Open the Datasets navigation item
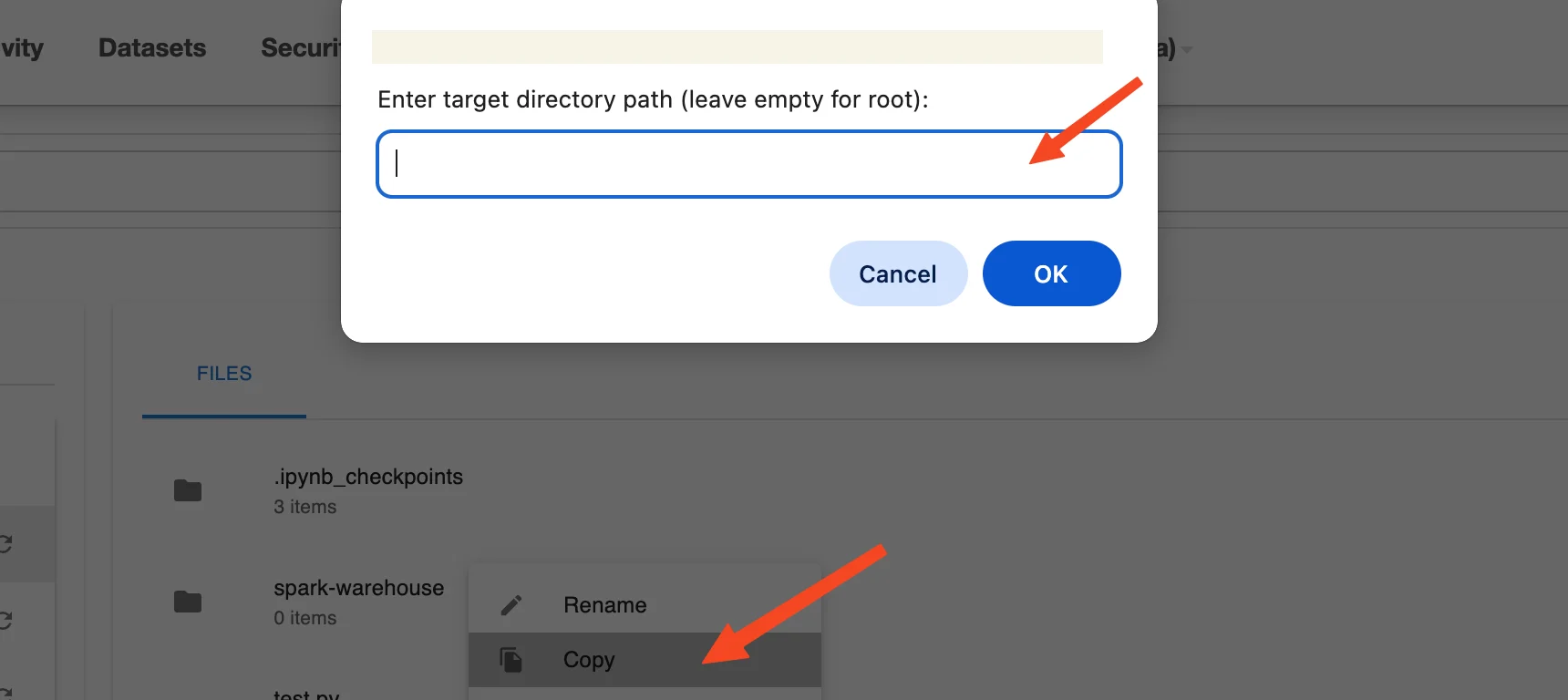 point(152,47)
